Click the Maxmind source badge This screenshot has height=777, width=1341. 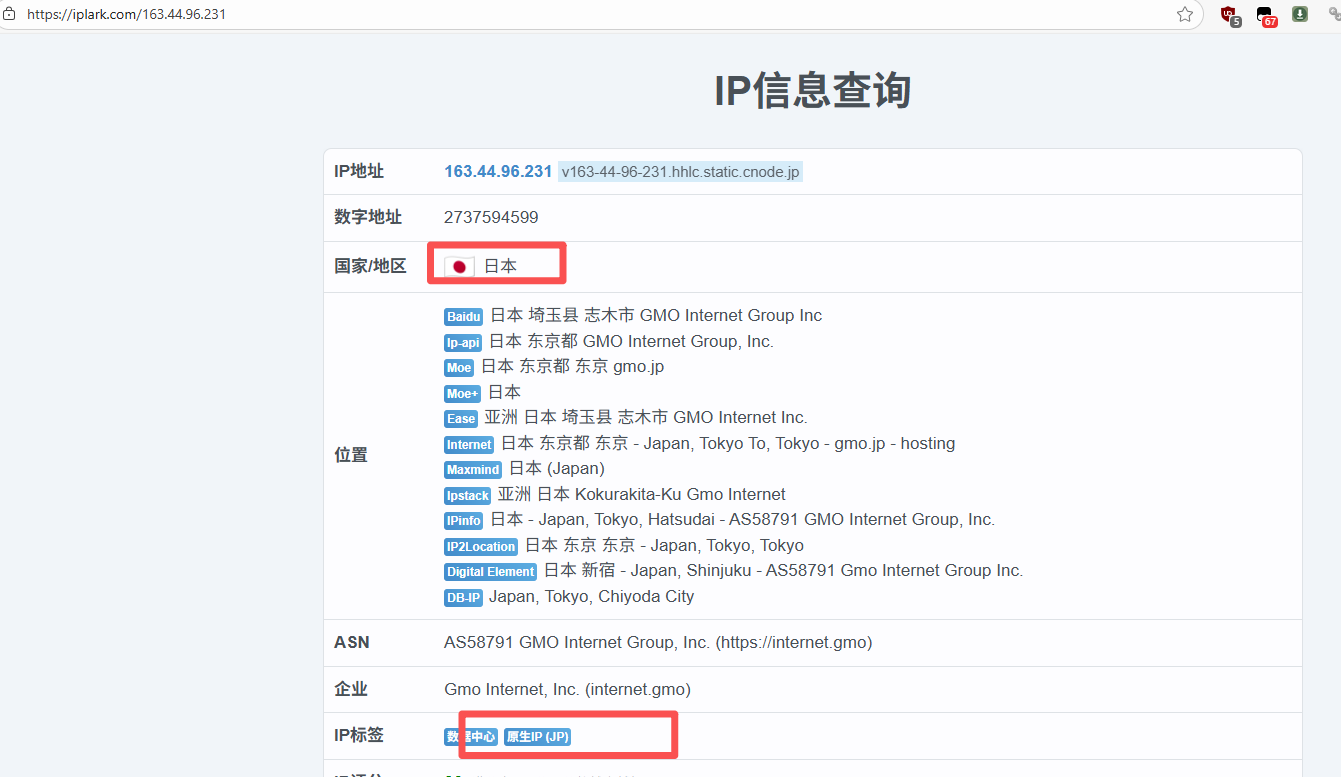coord(473,470)
